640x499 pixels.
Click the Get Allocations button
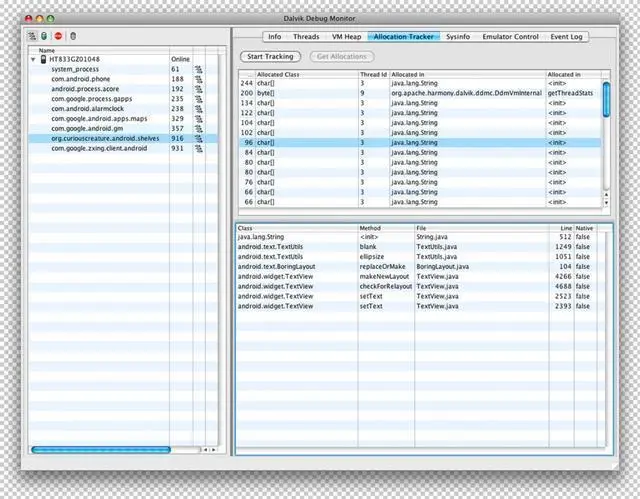pyautogui.click(x=342, y=57)
